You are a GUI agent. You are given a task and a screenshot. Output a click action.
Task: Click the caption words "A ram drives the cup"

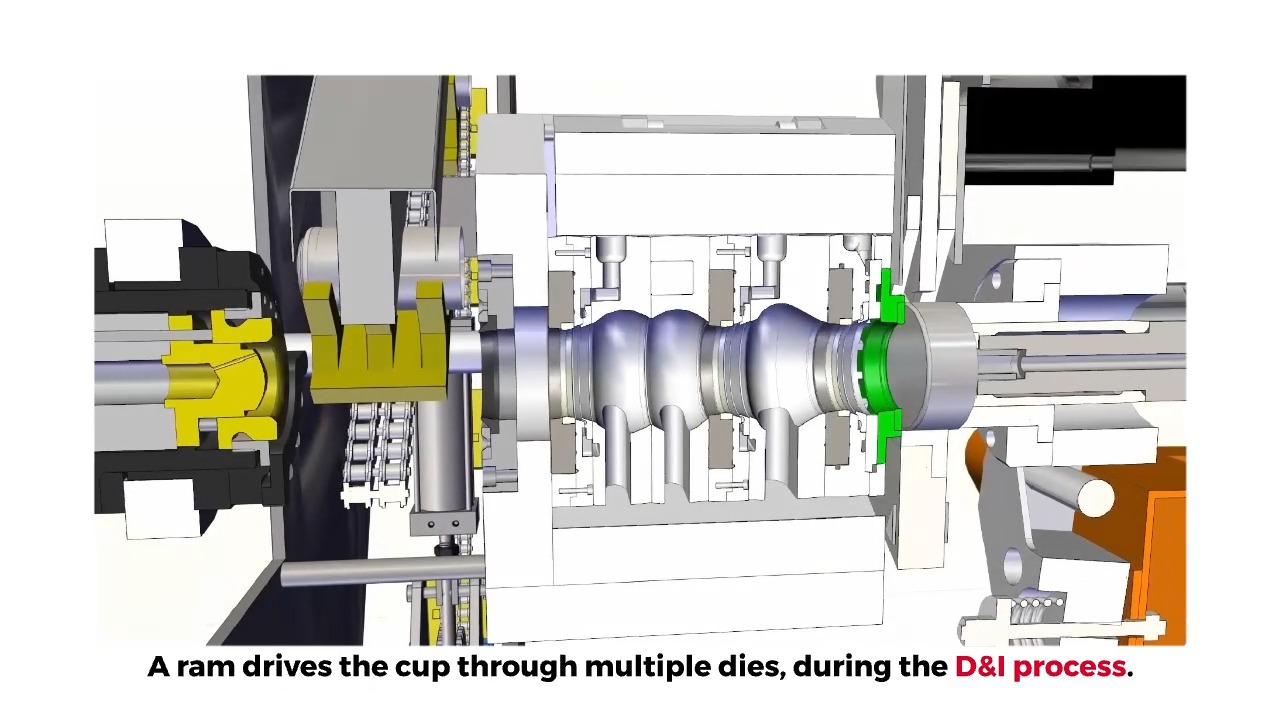tap(299, 667)
